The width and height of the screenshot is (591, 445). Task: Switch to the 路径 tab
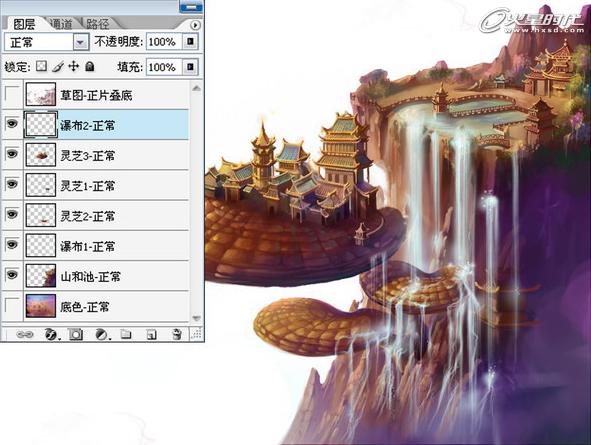98,24
